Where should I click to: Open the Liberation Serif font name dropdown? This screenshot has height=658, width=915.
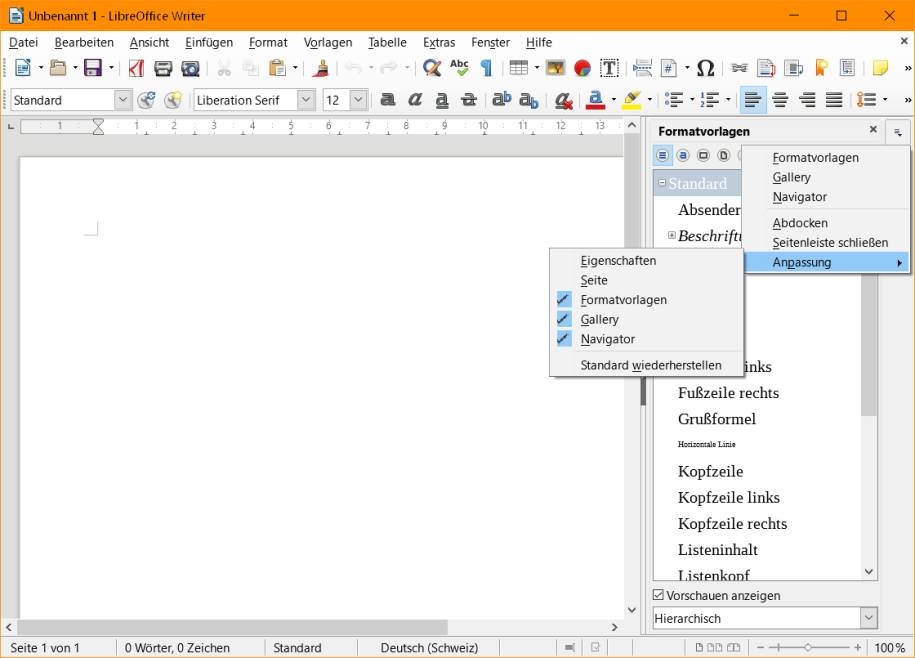click(x=307, y=99)
